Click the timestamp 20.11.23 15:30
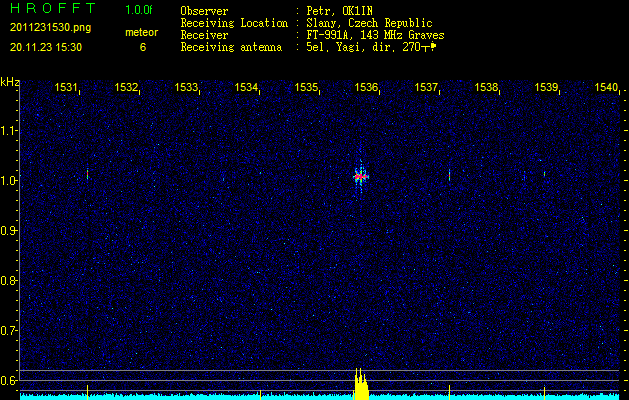 coord(46,47)
